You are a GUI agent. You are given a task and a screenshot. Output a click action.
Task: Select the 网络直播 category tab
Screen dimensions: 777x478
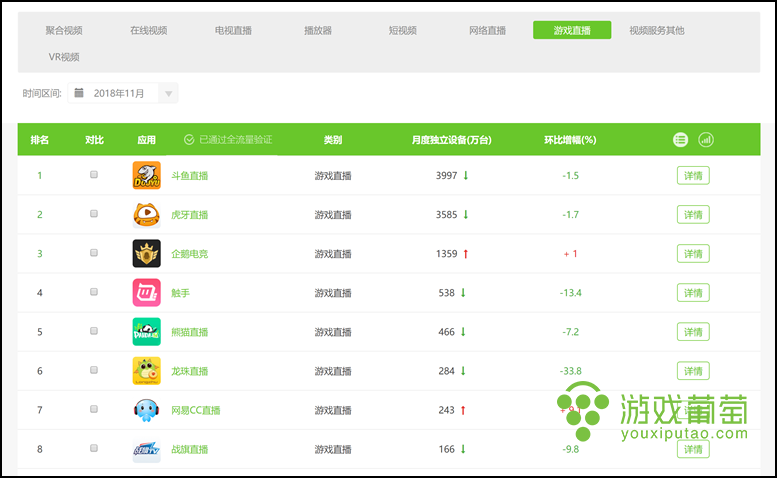pyautogui.click(x=488, y=30)
